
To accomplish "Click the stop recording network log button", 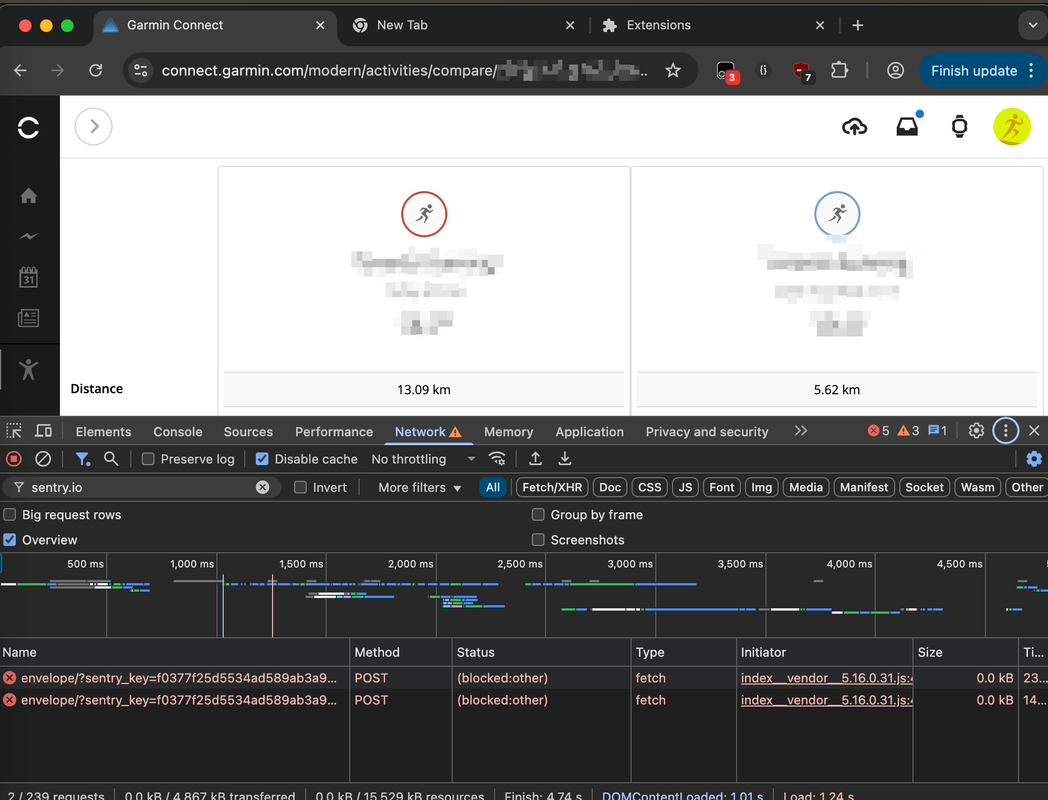I will (14, 459).
